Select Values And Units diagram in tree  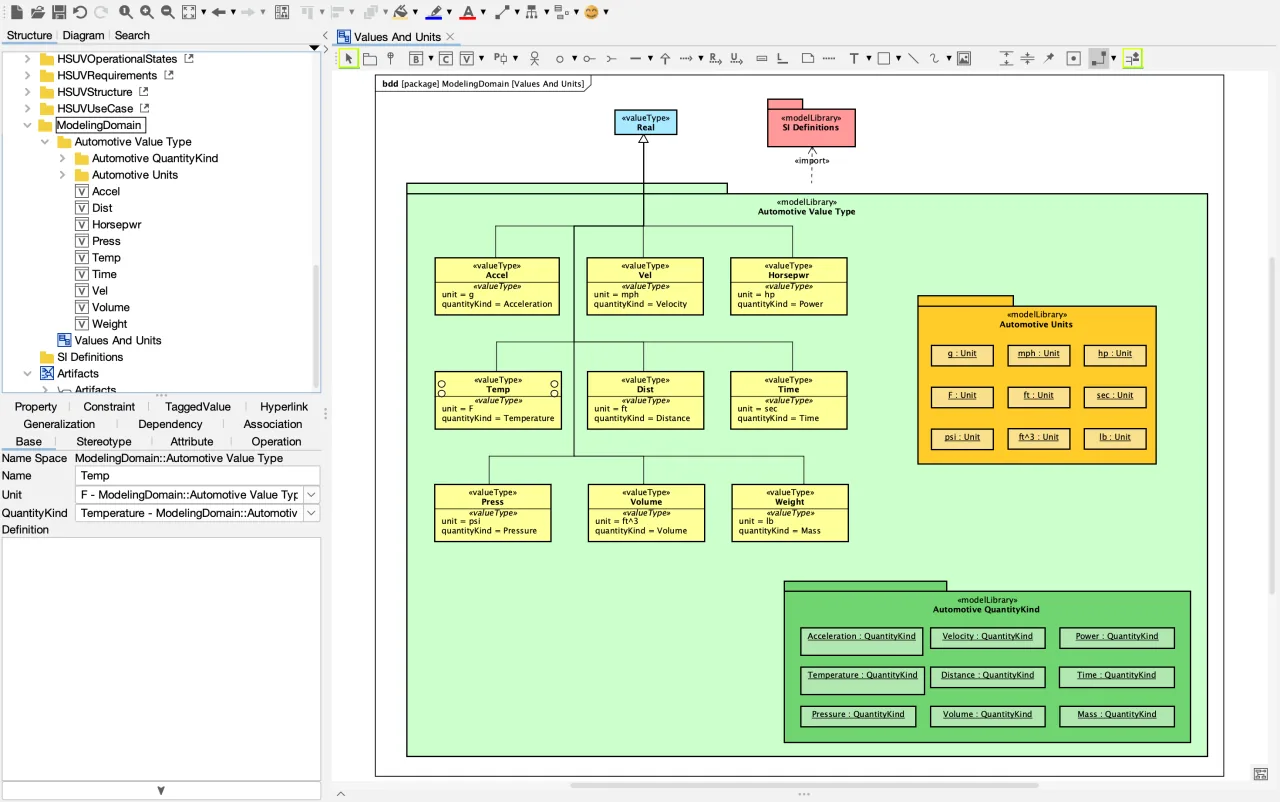point(117,340)
